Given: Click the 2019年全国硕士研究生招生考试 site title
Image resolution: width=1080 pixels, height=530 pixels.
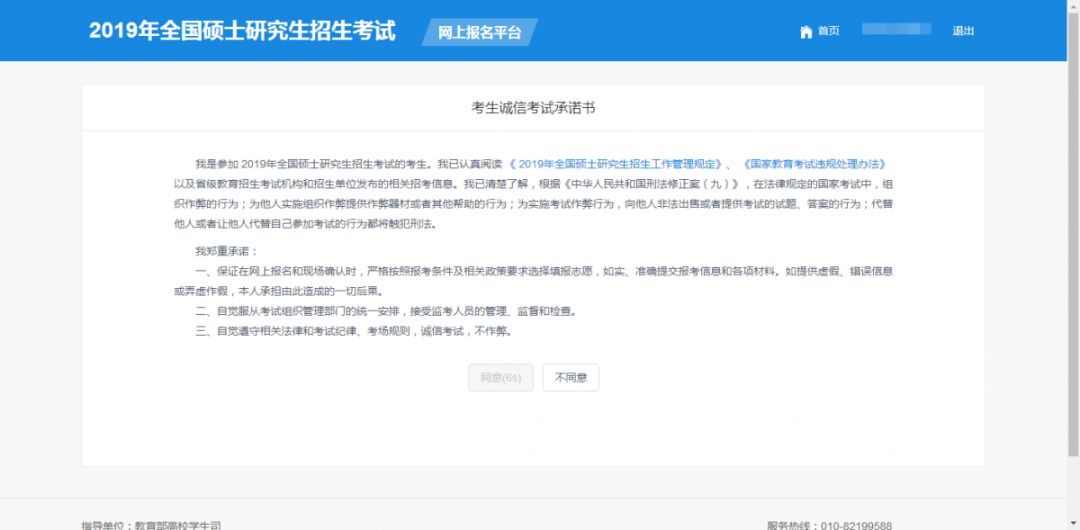Looking at the screenshot, I should tap(242, 30).
